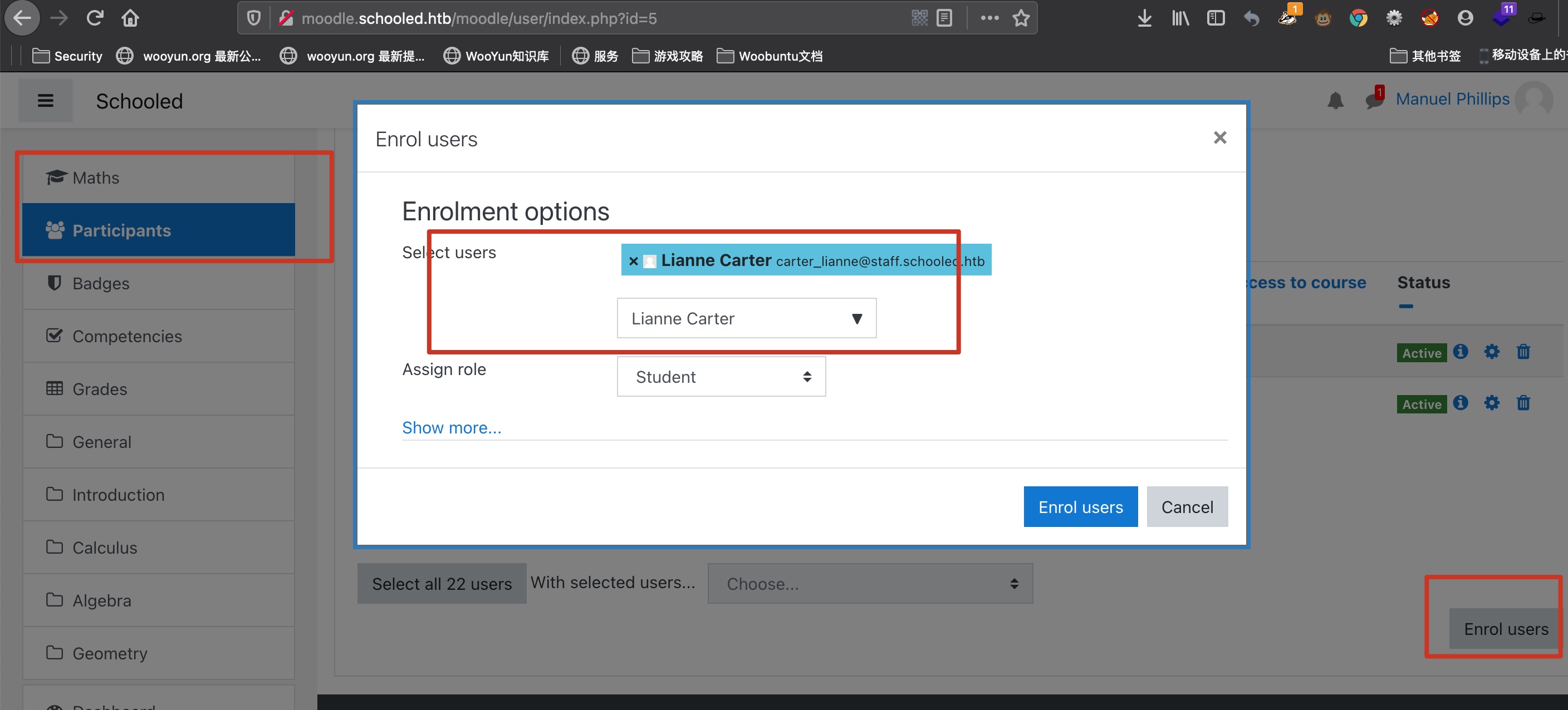Click the first Active row info icon

click(1461, 352)
